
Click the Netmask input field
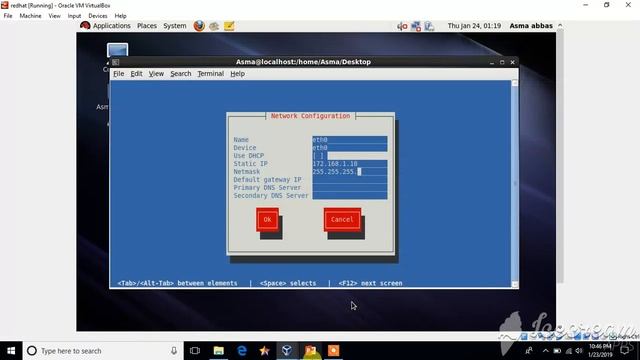[350, 172]
